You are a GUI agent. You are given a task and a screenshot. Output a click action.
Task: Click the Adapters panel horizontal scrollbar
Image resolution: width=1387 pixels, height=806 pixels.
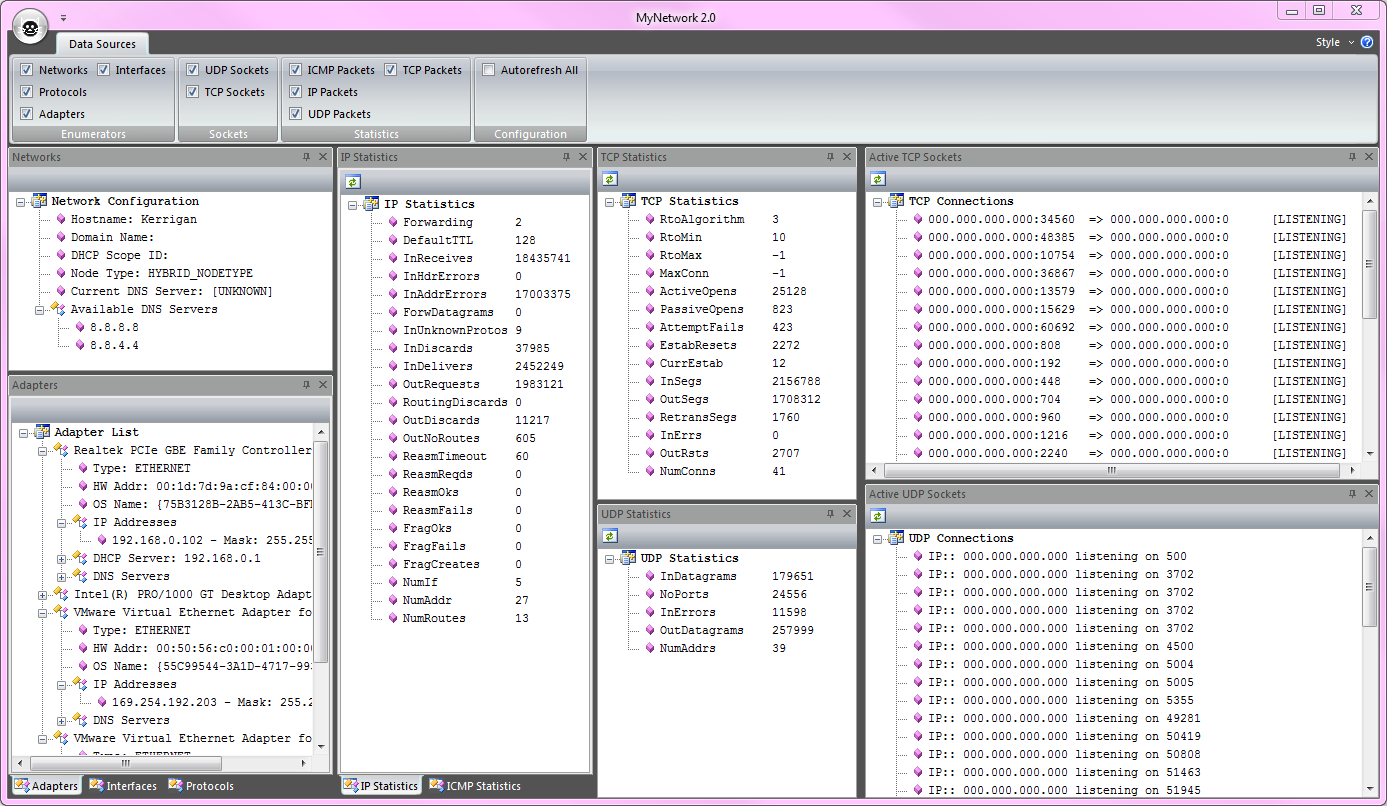(x=125, y=762)
